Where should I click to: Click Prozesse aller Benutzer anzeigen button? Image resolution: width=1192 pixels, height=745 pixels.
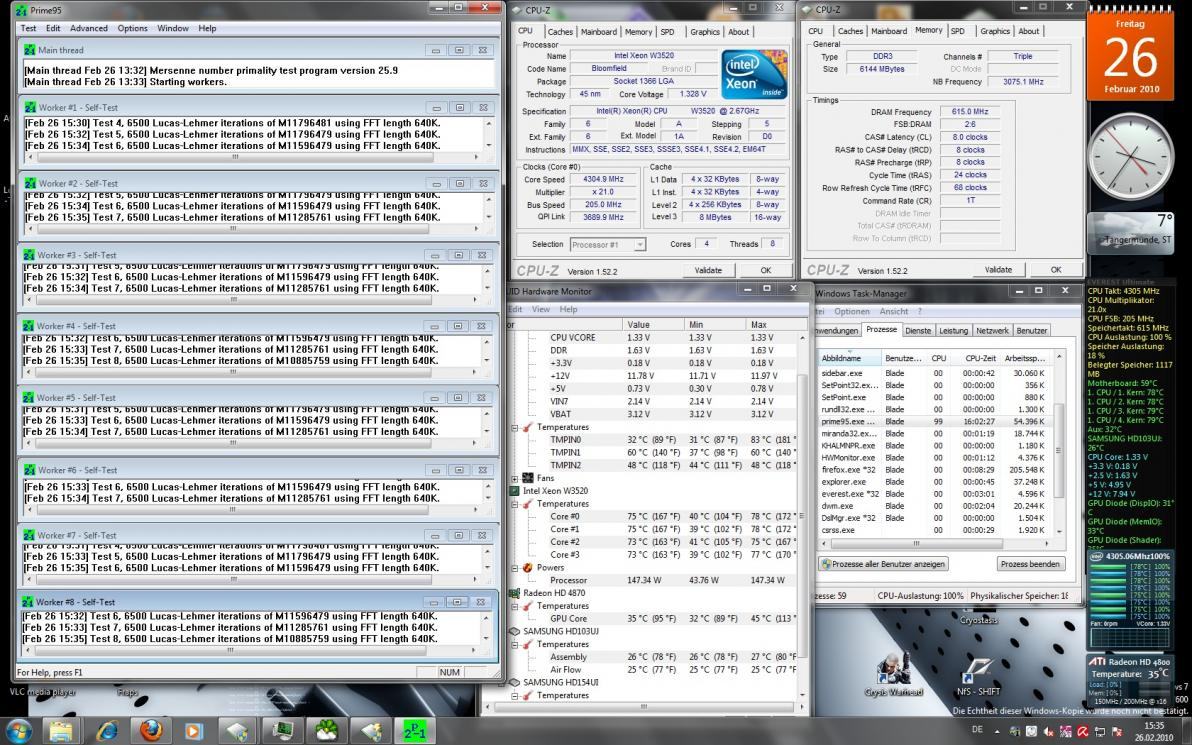coord(883,564)
